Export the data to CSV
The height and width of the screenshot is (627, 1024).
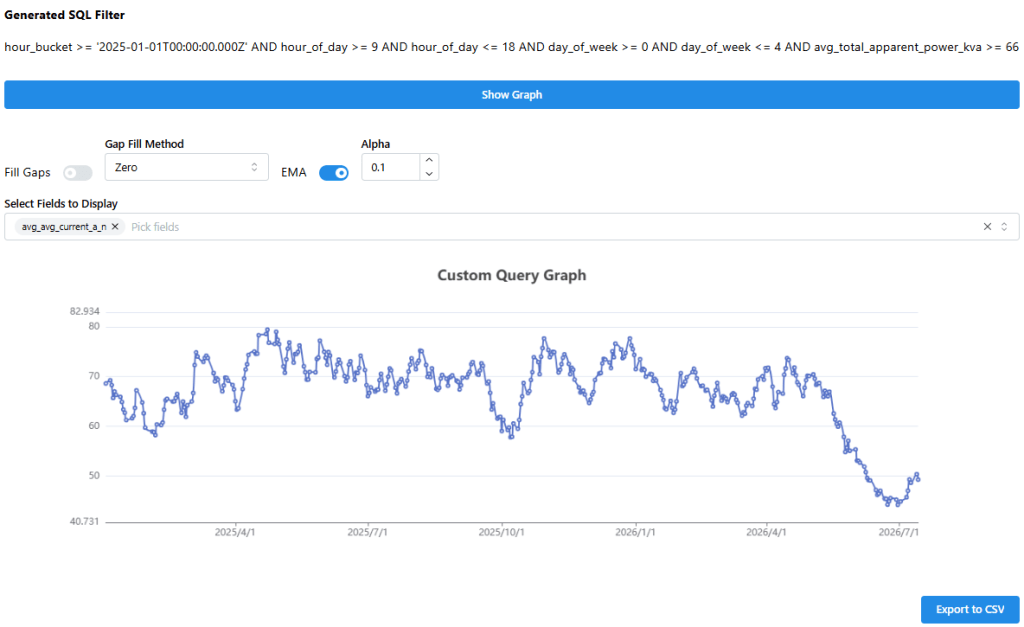[970, 609]
